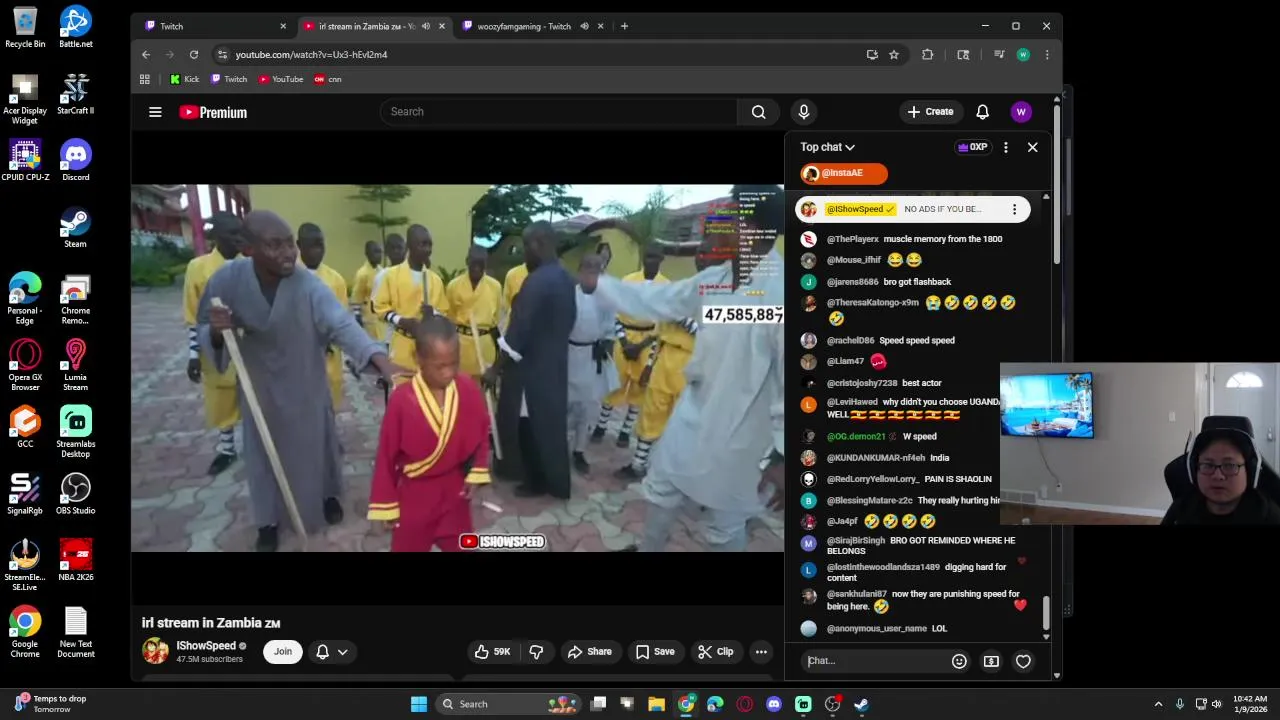Join the IShowSpeed channel membership

tap(283, 652)
